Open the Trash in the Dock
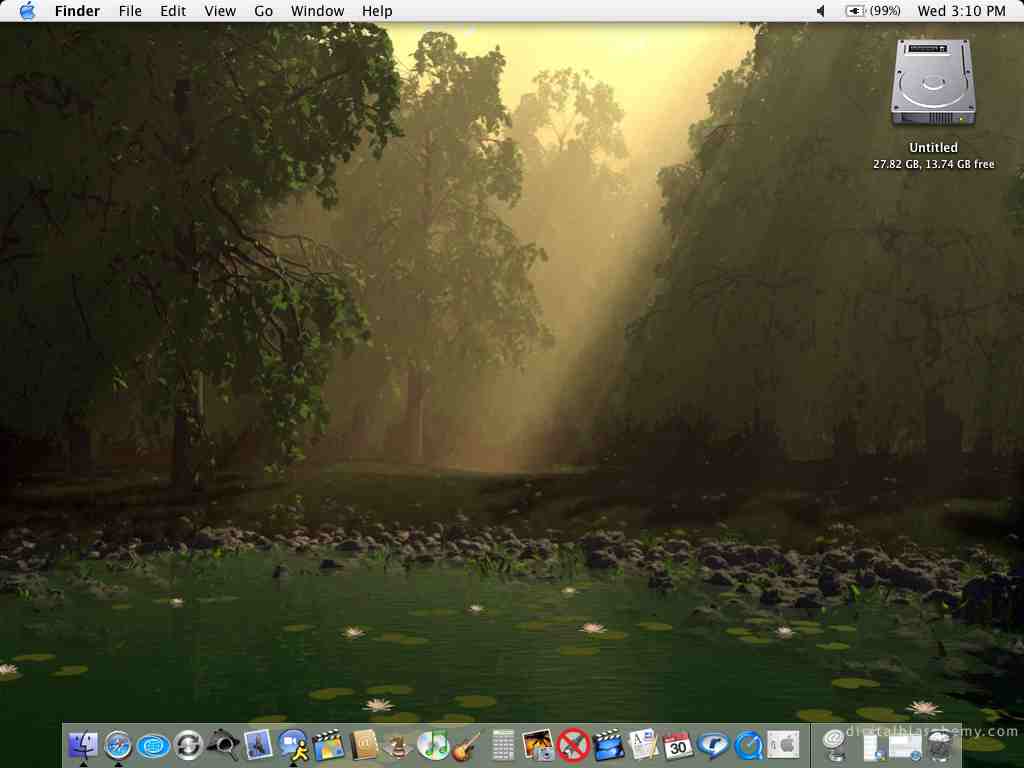Image resolution: width=1024 pixels, height=768 pixels. 940,746
